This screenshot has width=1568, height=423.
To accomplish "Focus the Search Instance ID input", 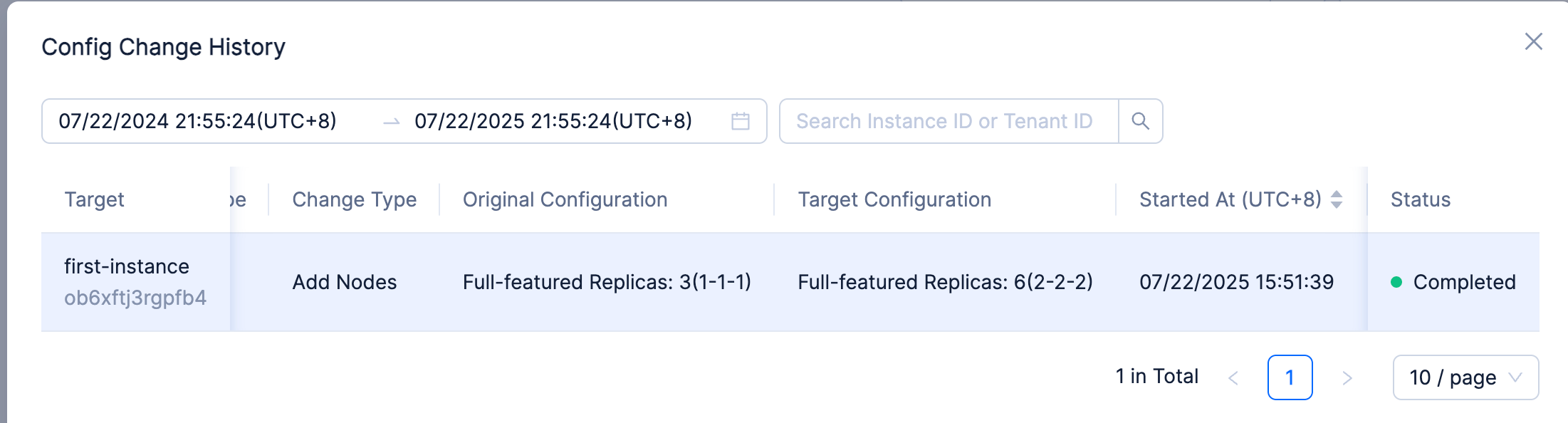I will [x=949, y=121].
